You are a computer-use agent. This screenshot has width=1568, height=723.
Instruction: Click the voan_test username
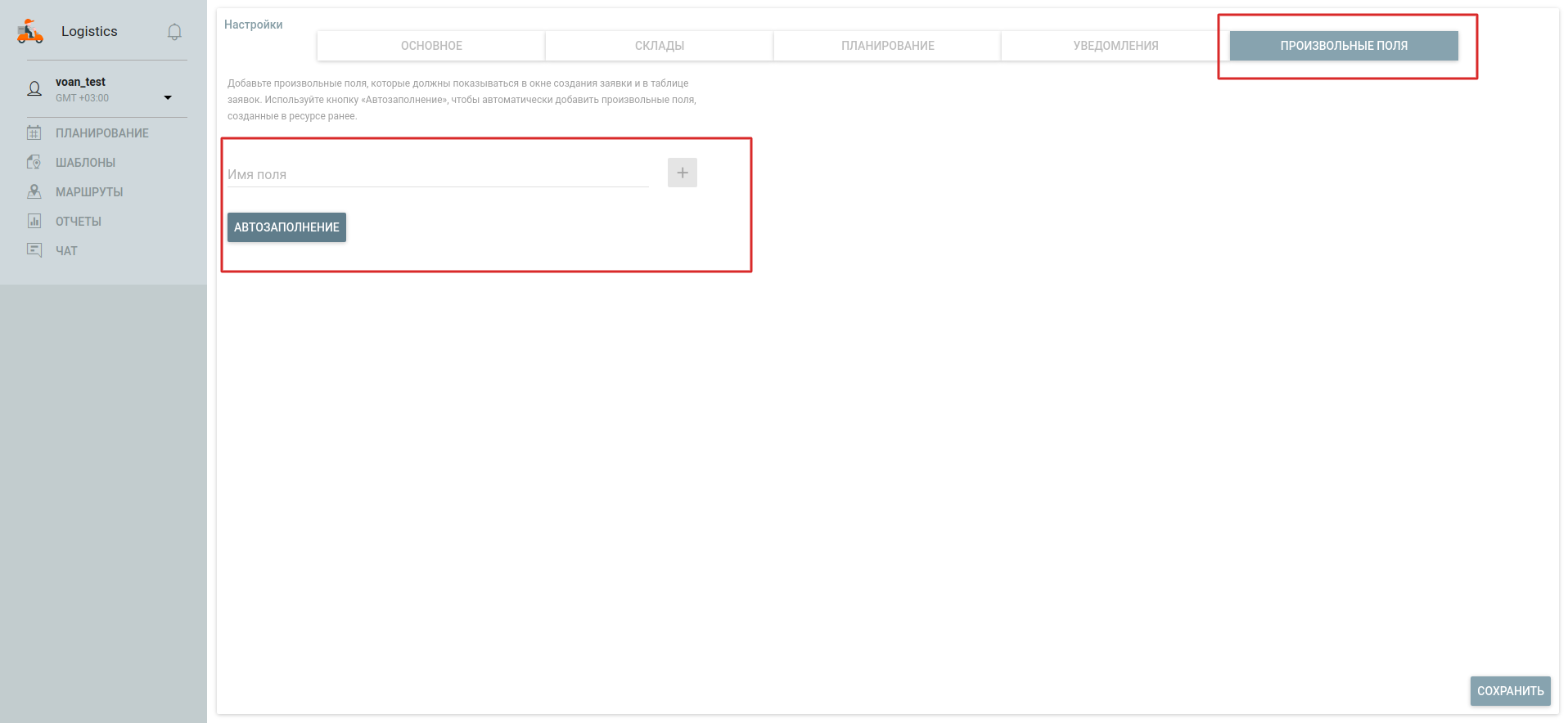pos(80,82)
